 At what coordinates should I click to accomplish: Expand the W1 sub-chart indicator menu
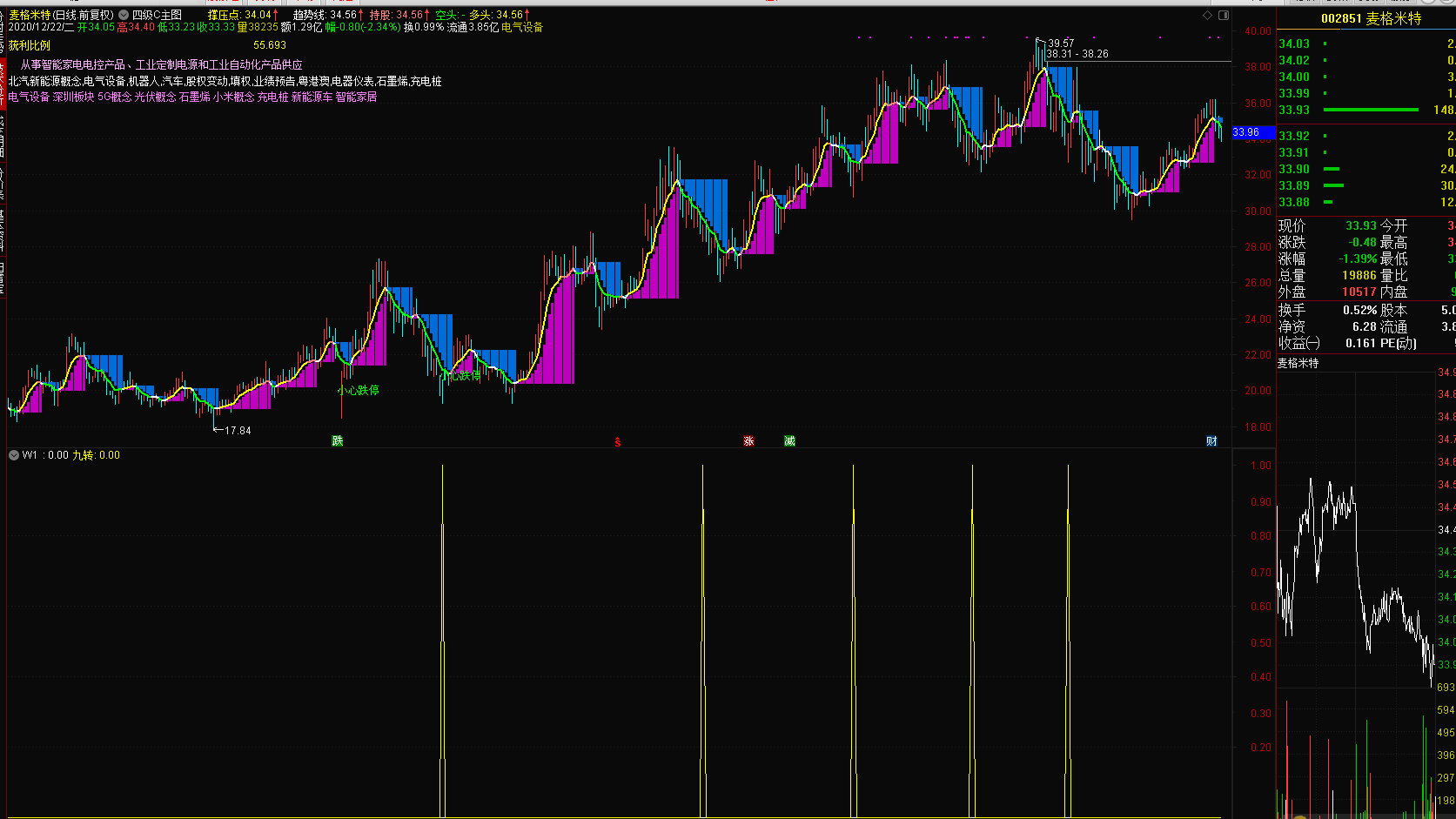click(x=13, y=455)
